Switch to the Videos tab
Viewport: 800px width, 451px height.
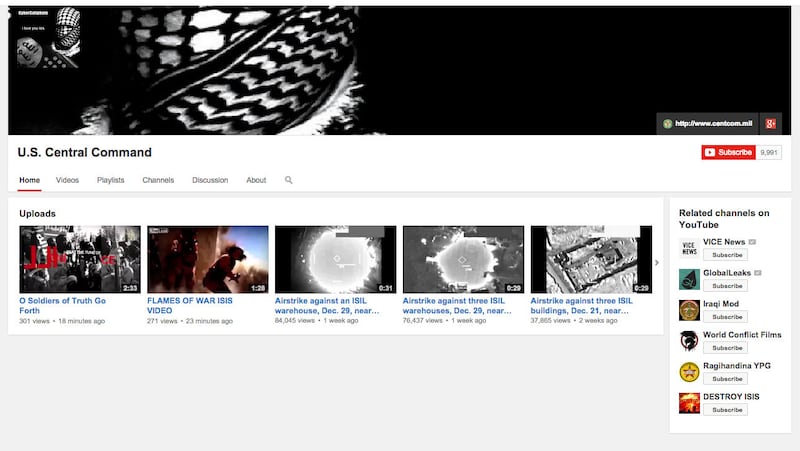(x=67, y=180)
